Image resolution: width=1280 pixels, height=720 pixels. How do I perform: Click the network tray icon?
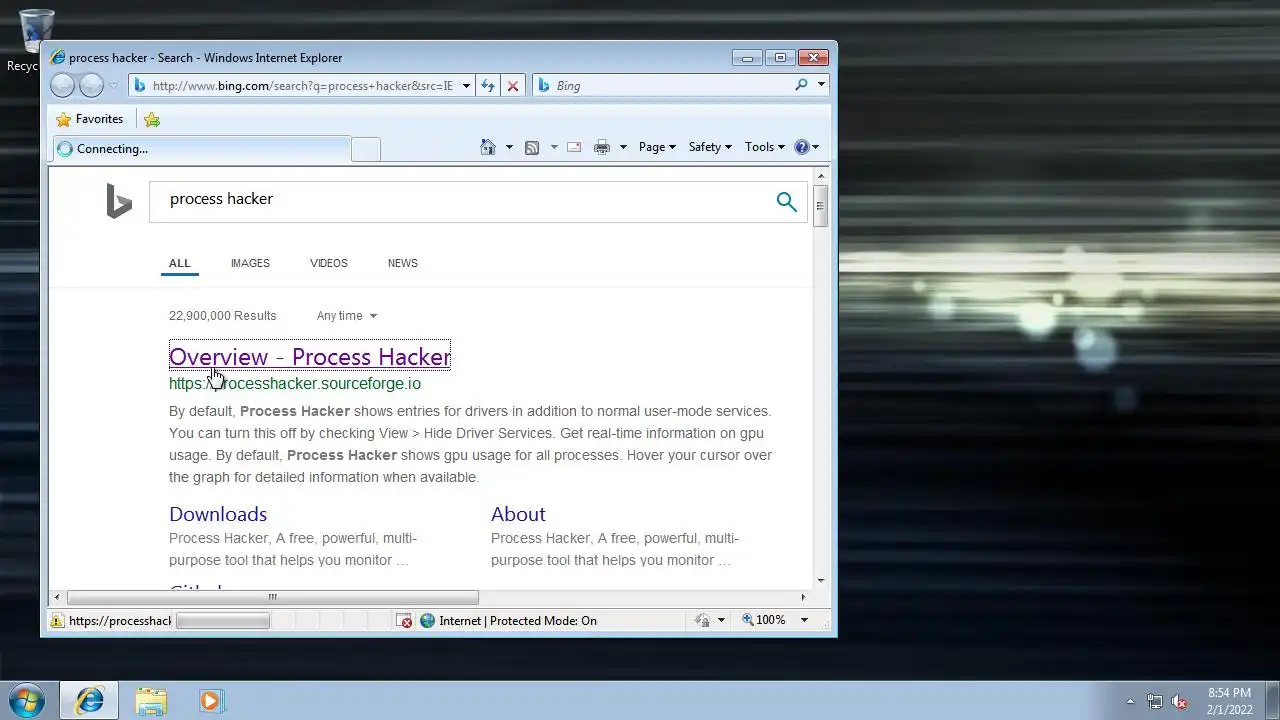[x=1155, y=701]
